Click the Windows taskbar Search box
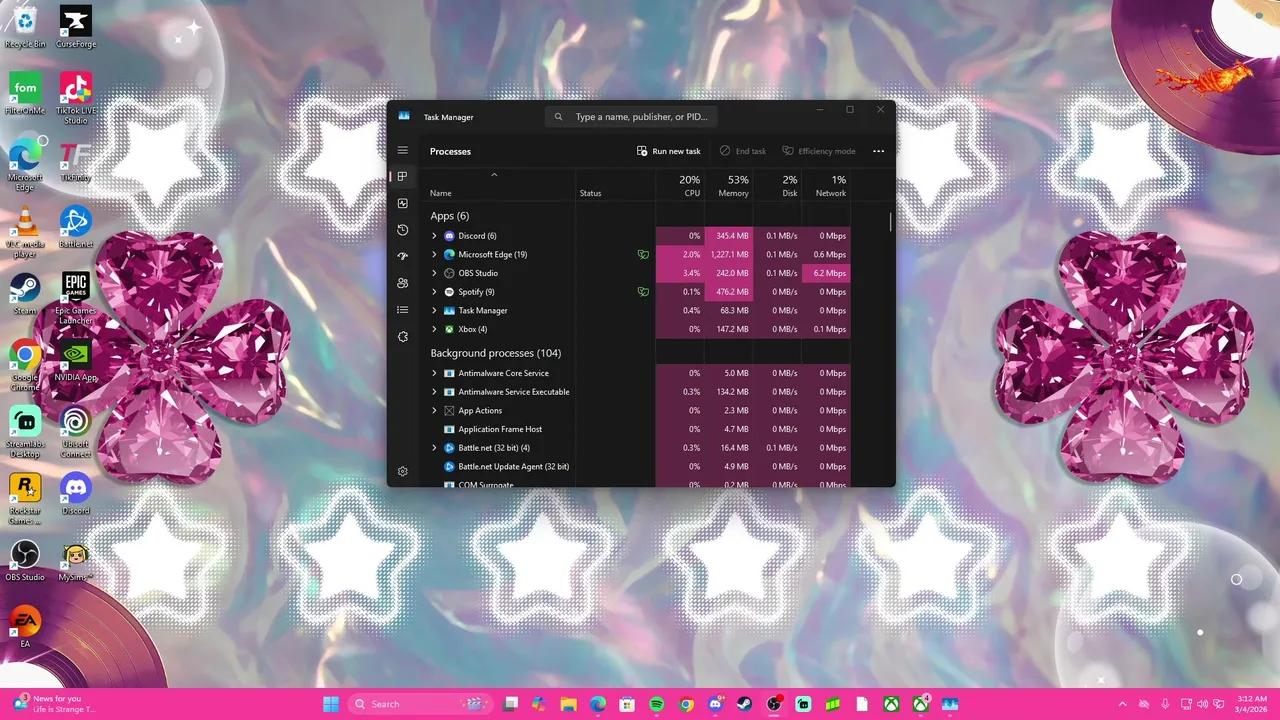 [423, 704]
